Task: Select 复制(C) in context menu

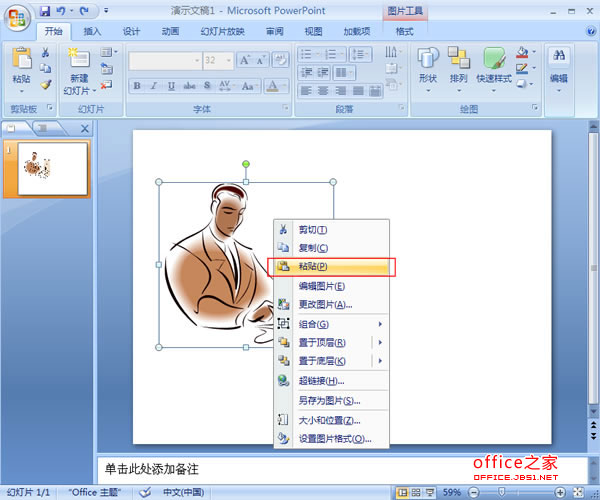Action: pyautogui.click(x=332, y=248)
